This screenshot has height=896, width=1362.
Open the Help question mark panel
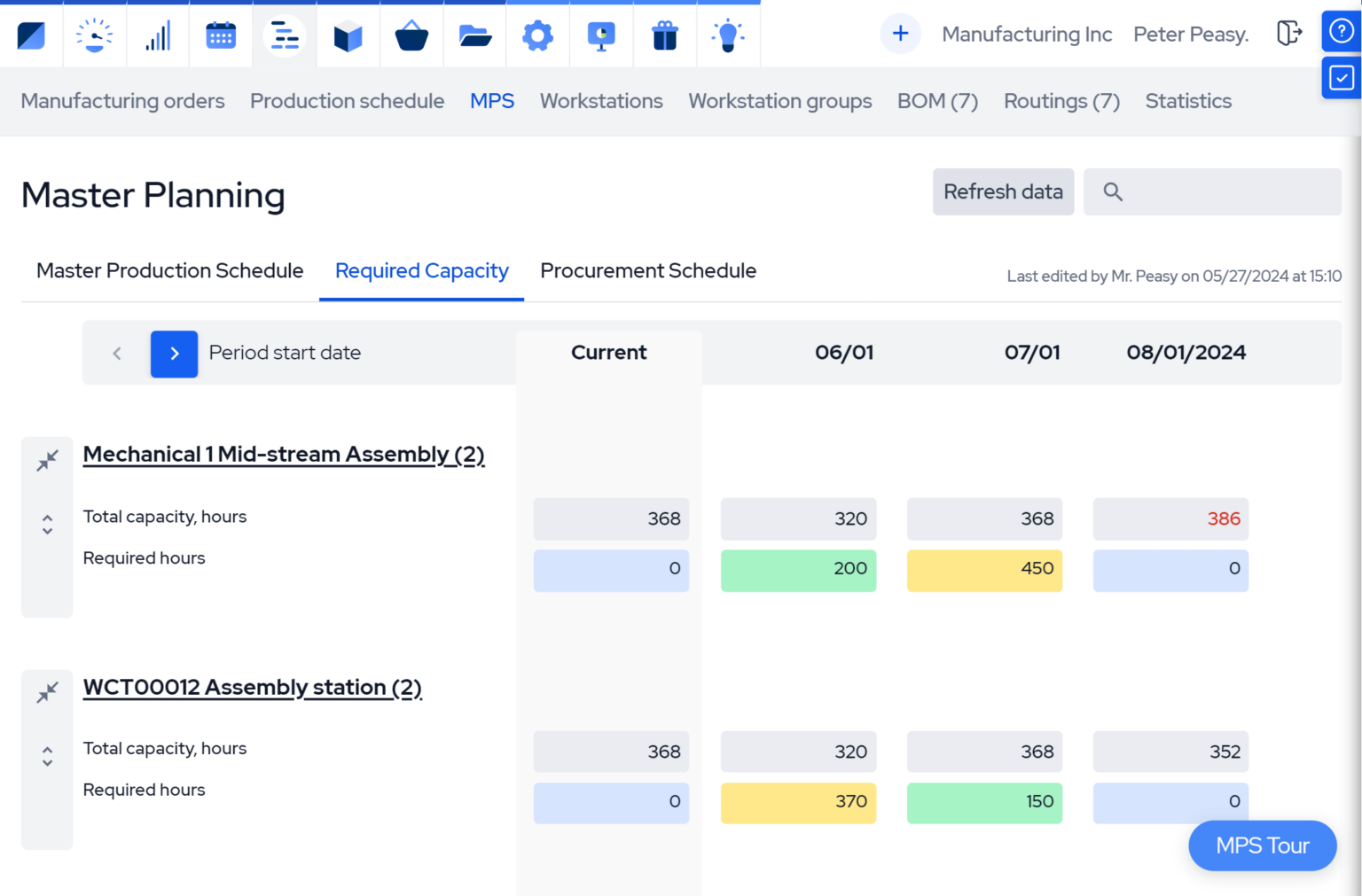(1342, 31)
